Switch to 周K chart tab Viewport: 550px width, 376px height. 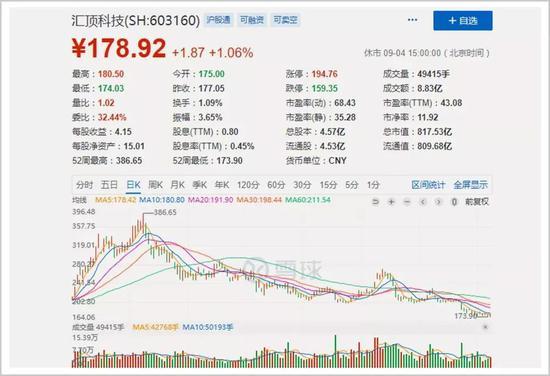155,185
